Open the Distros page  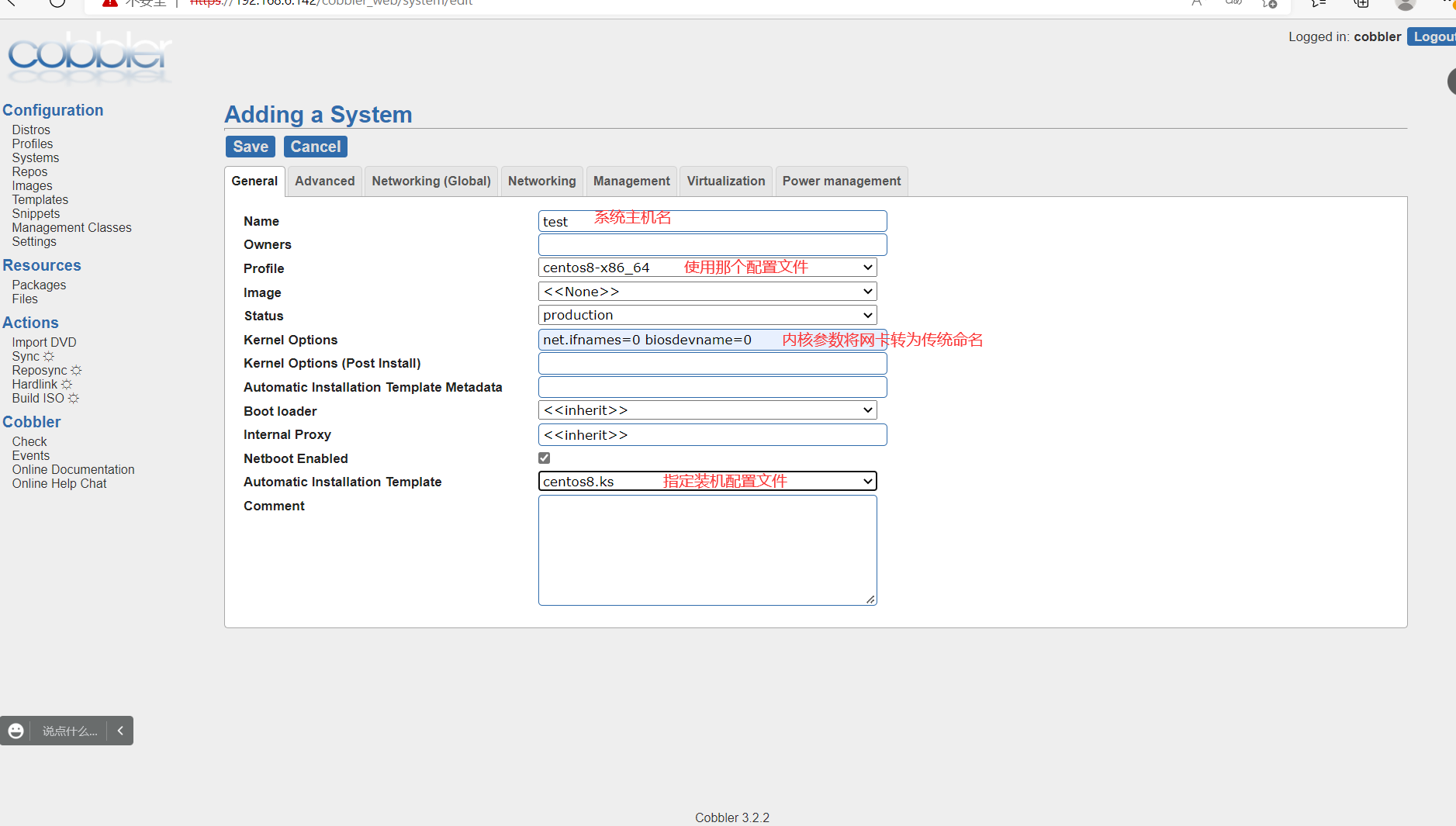point(31,130)
